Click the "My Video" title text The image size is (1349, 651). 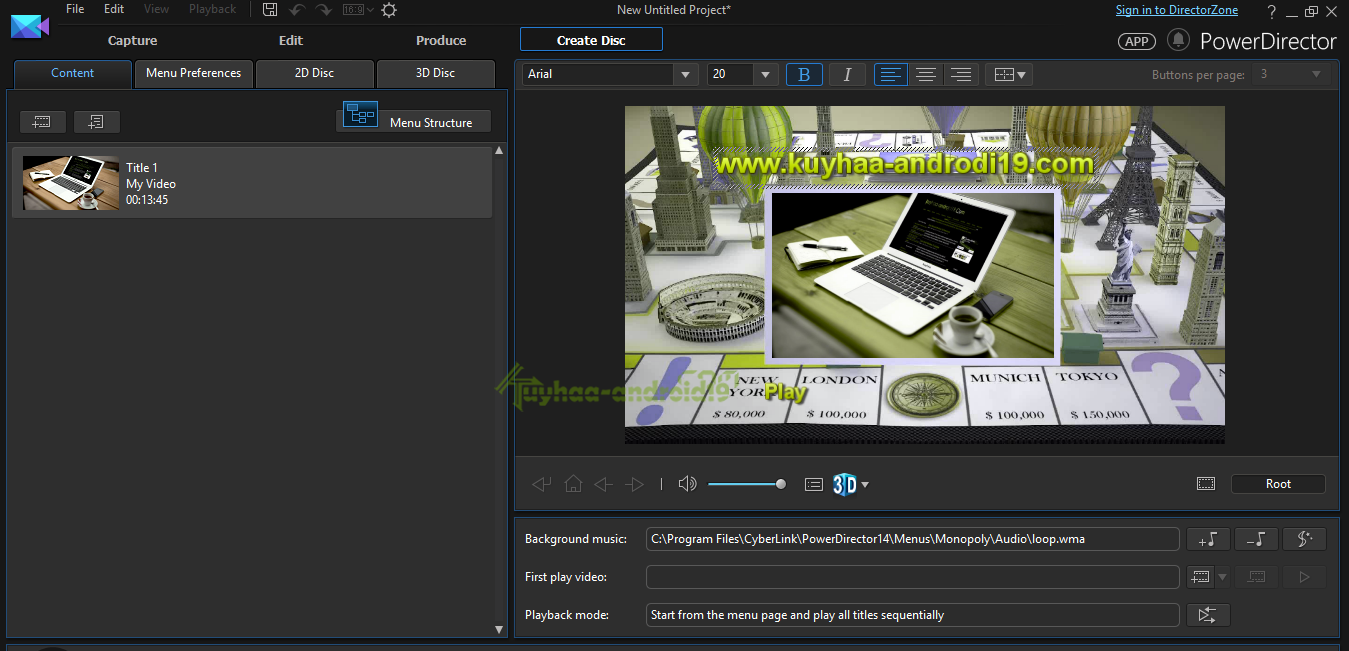click(151, 184)
